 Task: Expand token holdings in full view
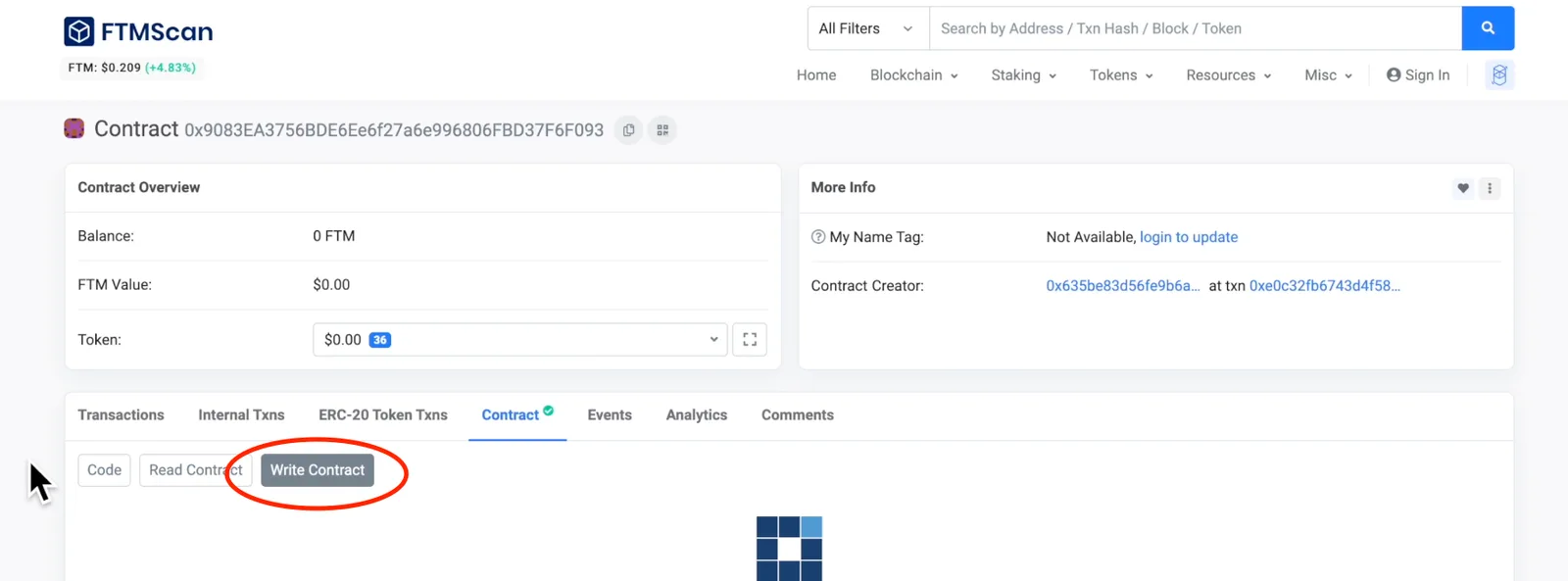pos(750,340)
